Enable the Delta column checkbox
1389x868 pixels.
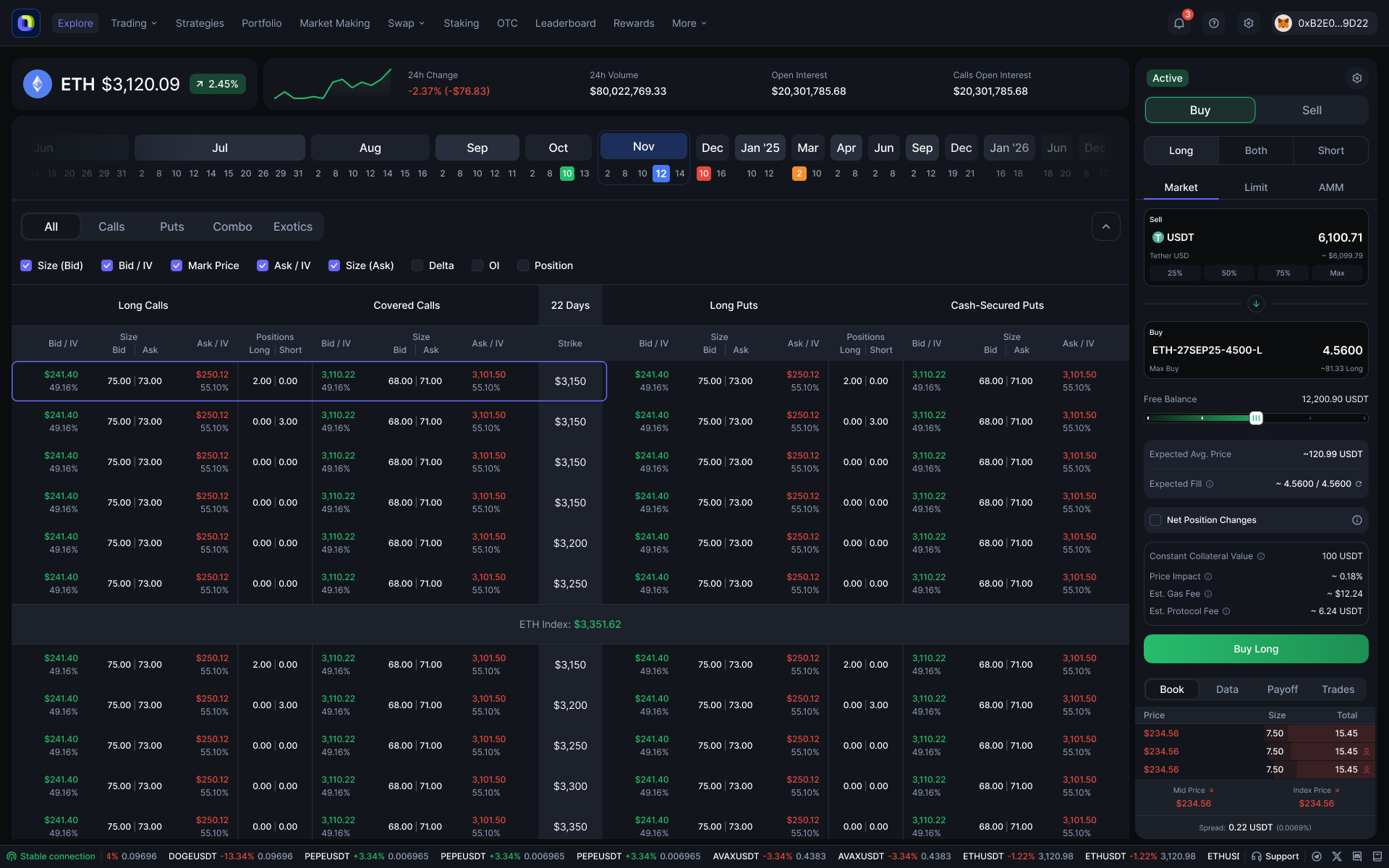[417, 265]
